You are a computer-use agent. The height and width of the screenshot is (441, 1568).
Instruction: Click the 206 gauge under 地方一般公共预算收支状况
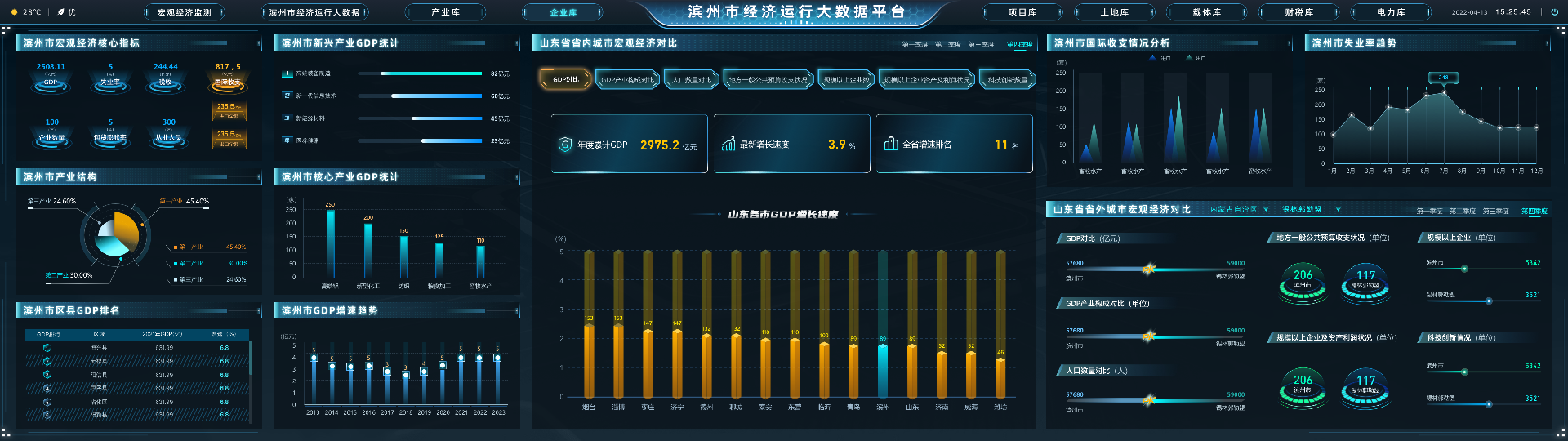(x=1303, y=283)
